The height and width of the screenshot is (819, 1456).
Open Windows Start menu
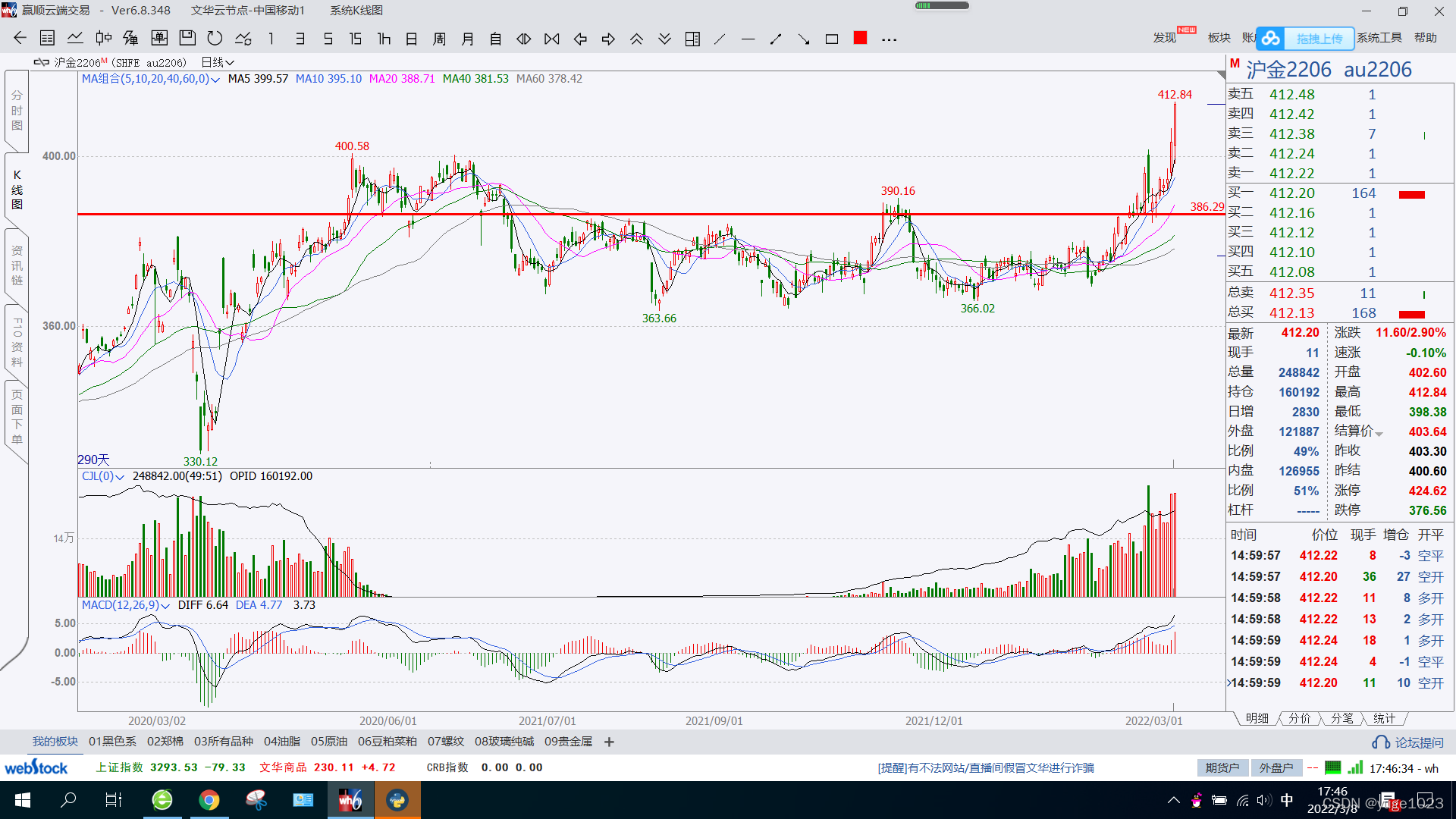tap(22, 800)
